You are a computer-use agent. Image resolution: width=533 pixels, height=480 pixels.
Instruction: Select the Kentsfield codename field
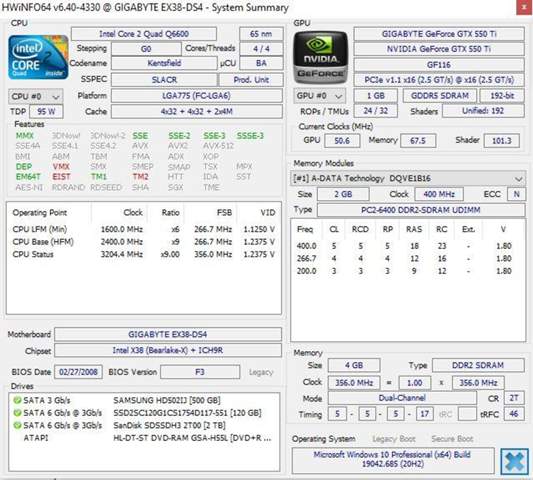point(164,63)
